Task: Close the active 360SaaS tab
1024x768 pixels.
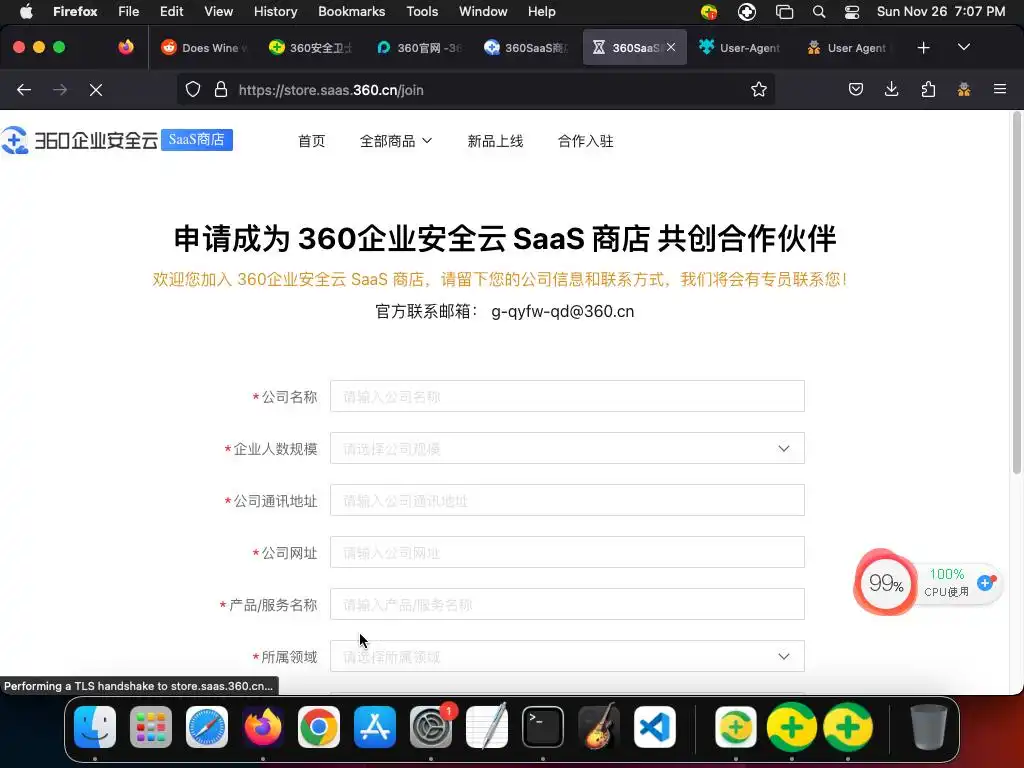Action: [x=671, y=47]
